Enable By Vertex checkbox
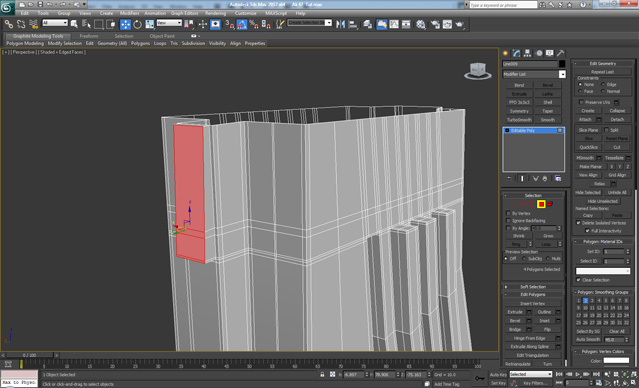The width and height of the screenshot is (639, 388). [508, 214]
